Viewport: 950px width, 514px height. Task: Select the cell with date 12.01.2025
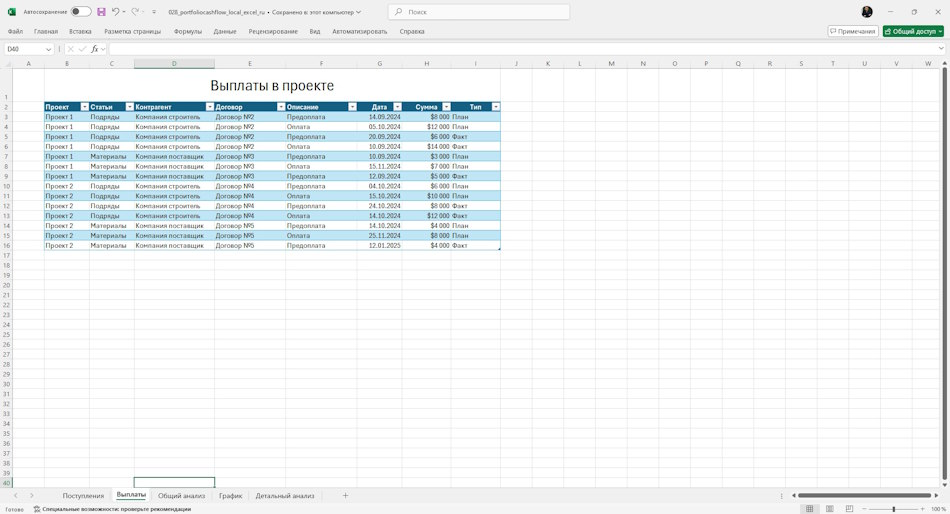(379, 245)
